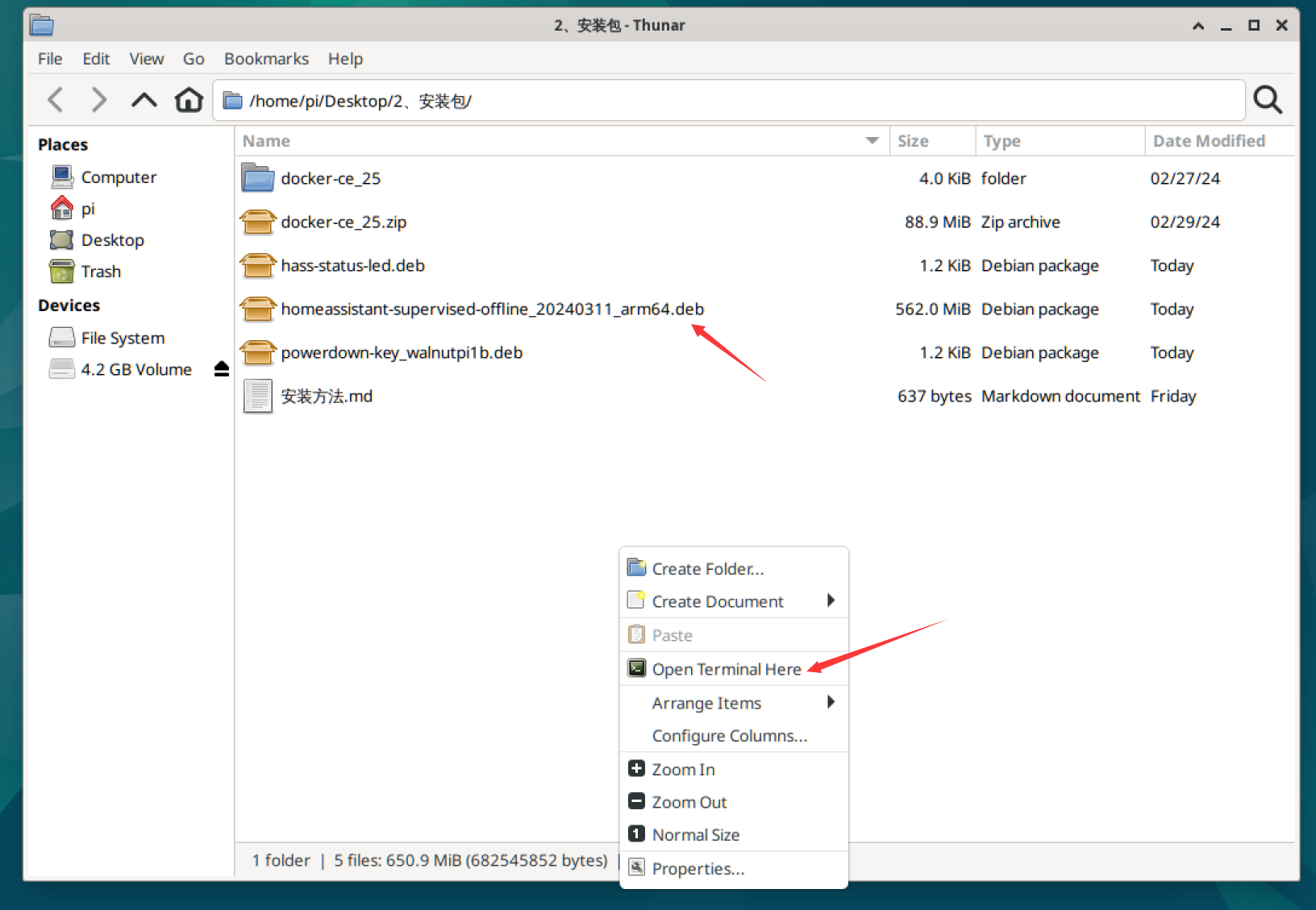Select the docker-ce_25 folder name
Viewport: 1316px width, 910px height.
(331, 178)
